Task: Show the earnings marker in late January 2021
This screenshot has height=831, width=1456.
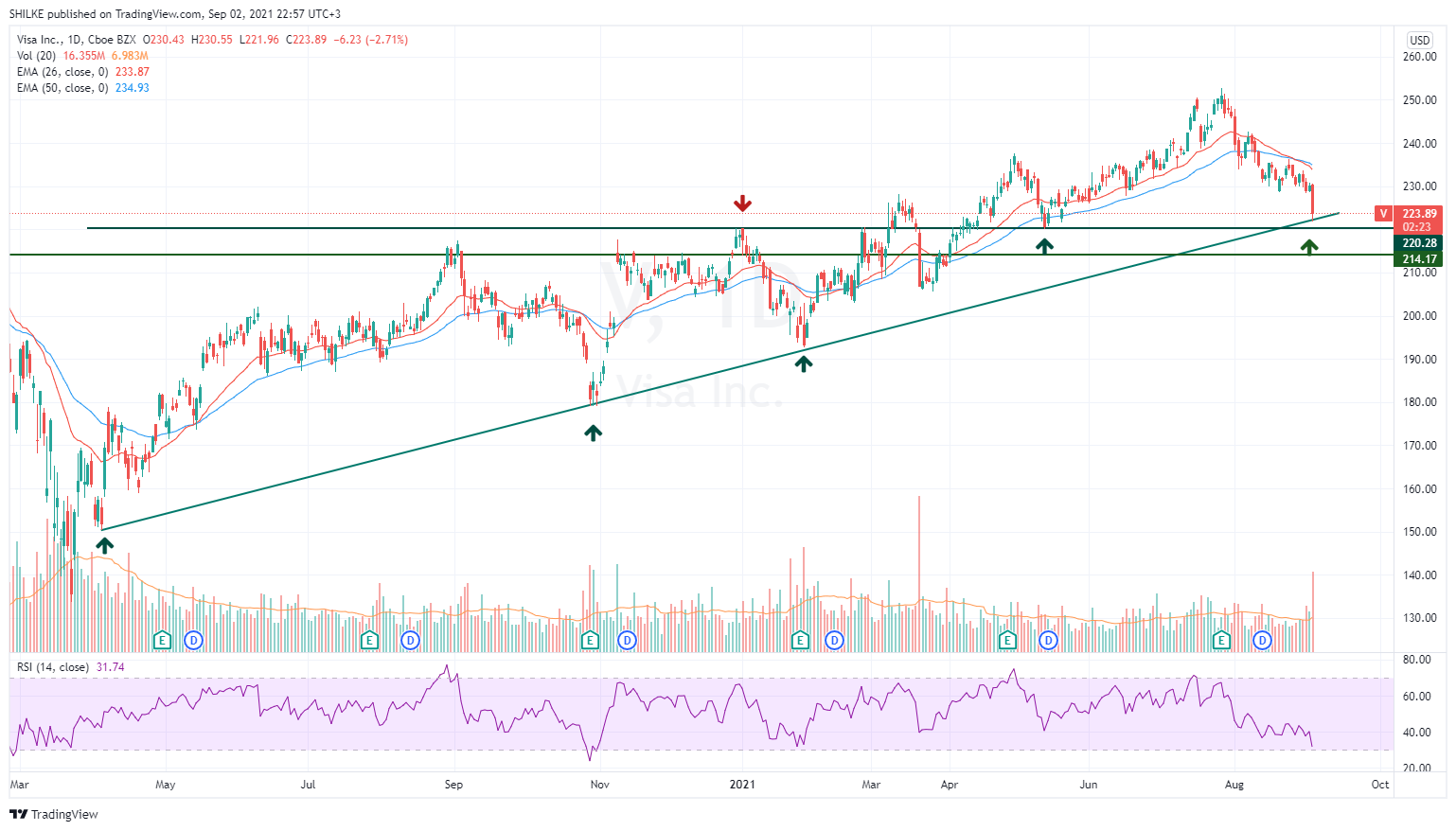Action: pyautogui.click(x=800, y=641)
